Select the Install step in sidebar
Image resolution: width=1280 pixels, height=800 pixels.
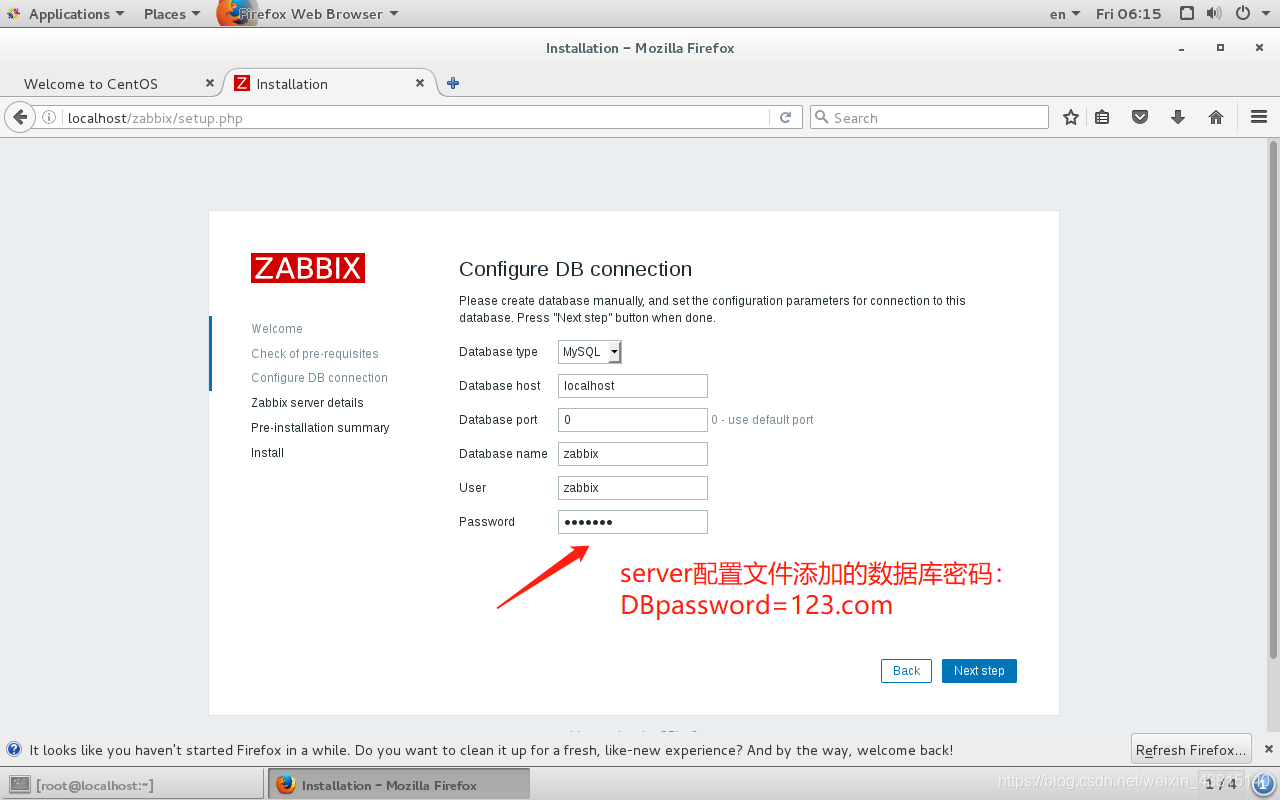(x=267, y=453)
